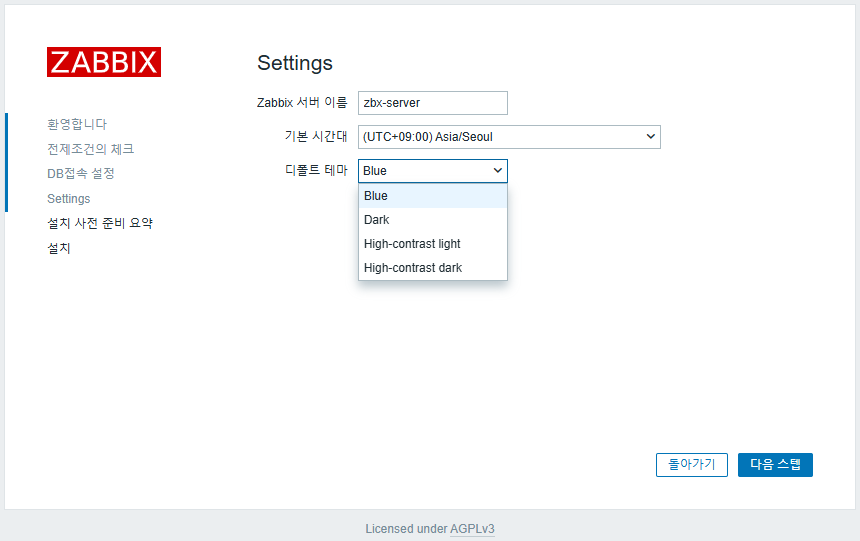
Task: Click the 설치 step in sidebar
Action: click(59, 248)
